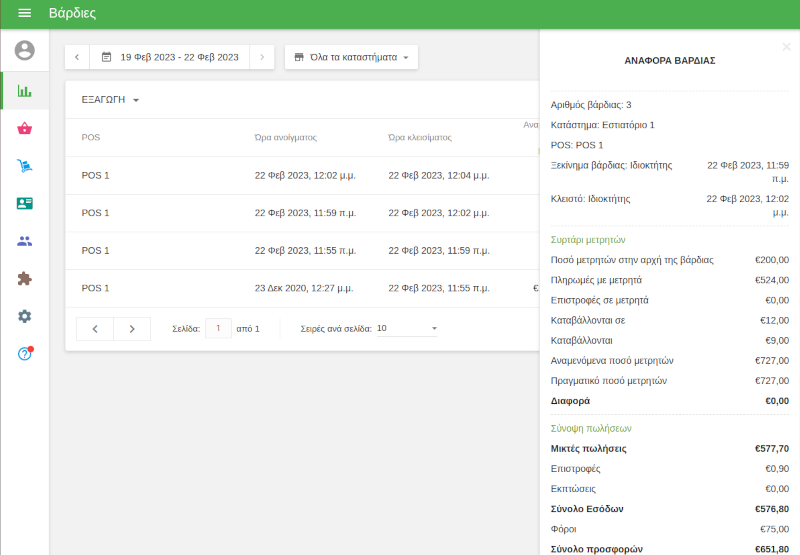The image size is (800, 555).
Task: Open the integrations puzzle piece icon
Action: 25,279
